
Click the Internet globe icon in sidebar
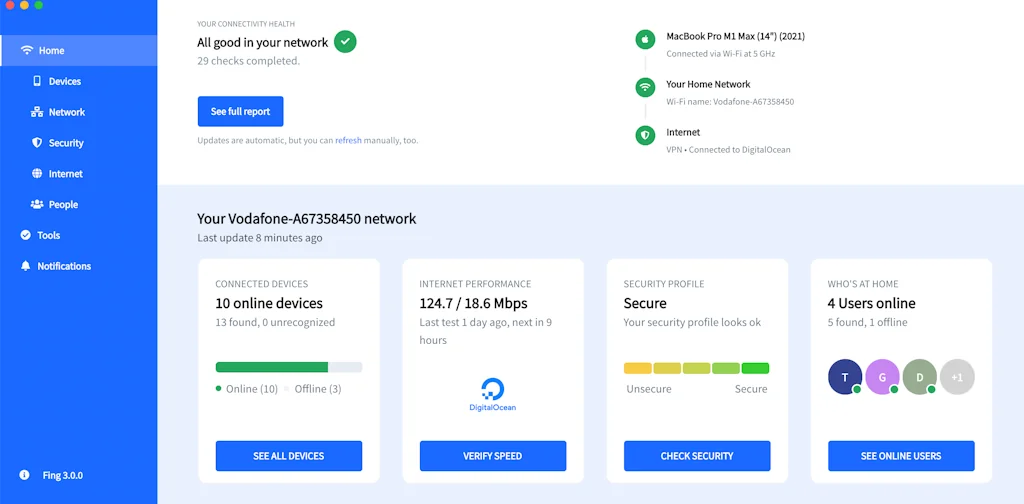(x=37, y=174)
